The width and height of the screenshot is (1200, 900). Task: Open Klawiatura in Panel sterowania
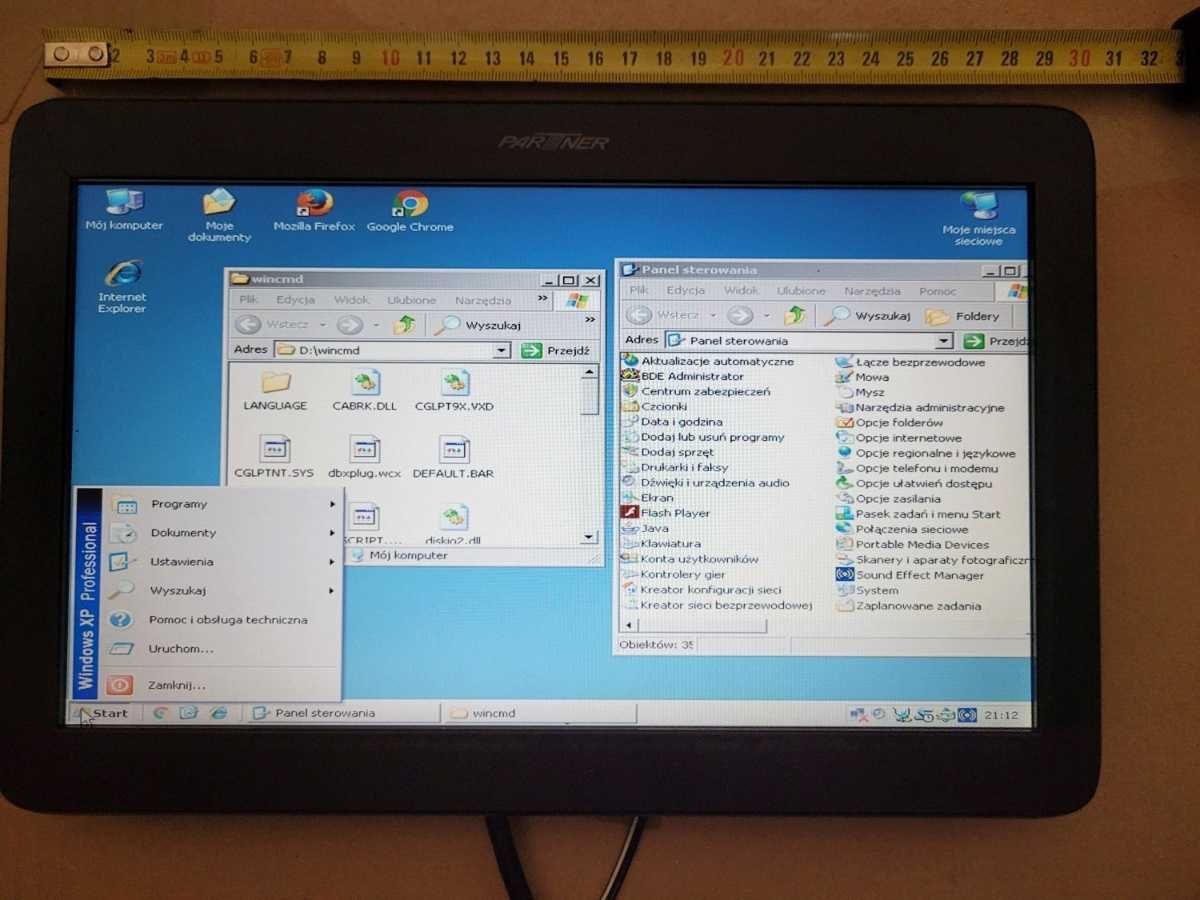coord(661,543)
